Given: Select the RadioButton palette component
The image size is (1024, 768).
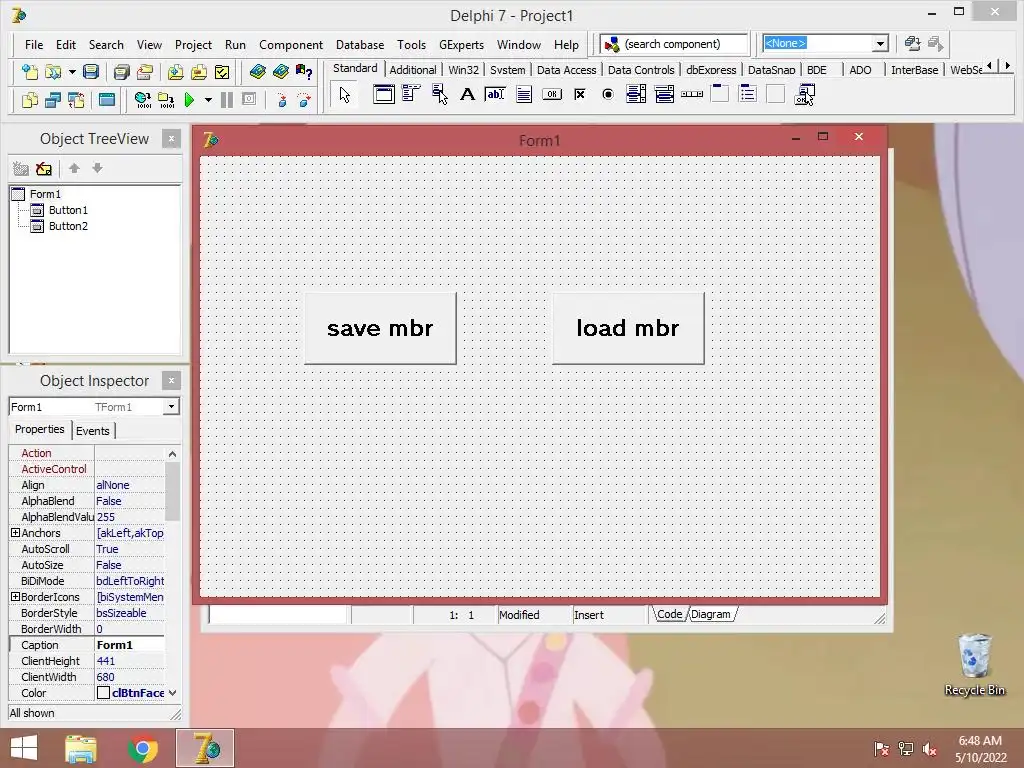Looking at the screenshot, I should tap(608, 95).
